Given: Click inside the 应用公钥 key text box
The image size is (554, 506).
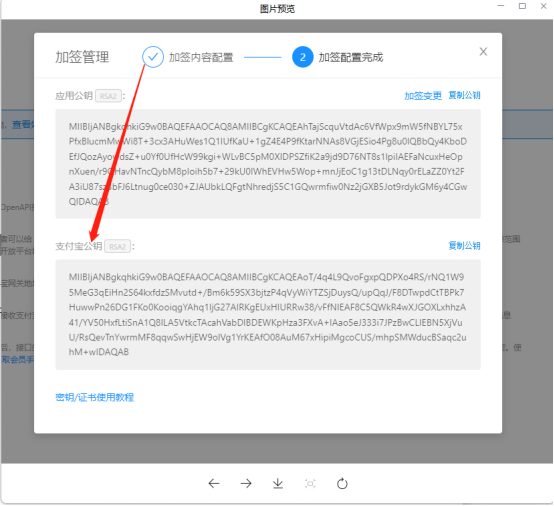Looking at the screenshot, I should click(268, 164).
